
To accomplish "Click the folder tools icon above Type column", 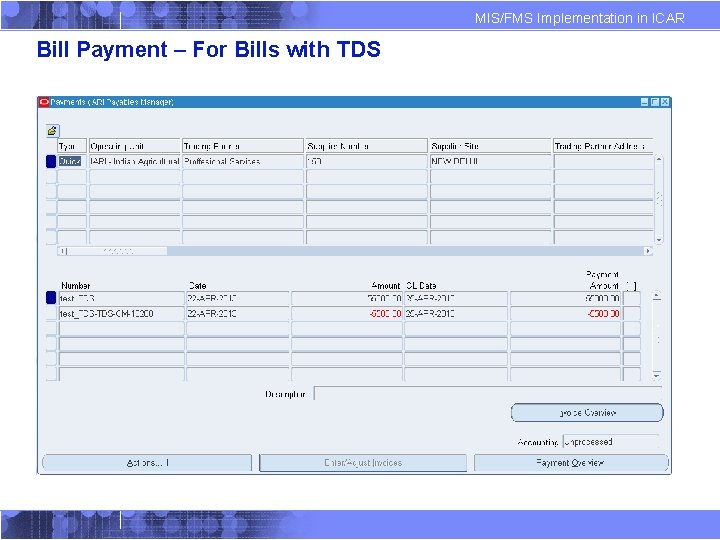I will 52,131.
